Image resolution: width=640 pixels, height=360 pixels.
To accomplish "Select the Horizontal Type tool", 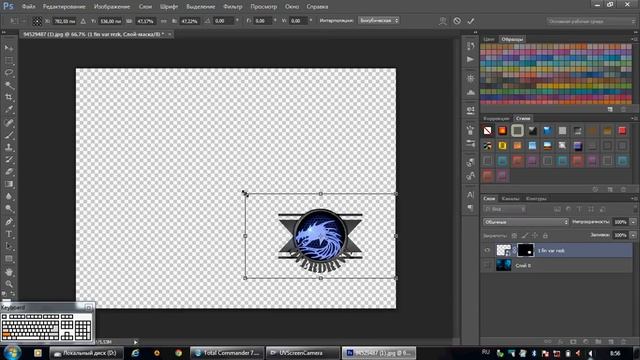I will pyautogui.click(x=9, y=234).
